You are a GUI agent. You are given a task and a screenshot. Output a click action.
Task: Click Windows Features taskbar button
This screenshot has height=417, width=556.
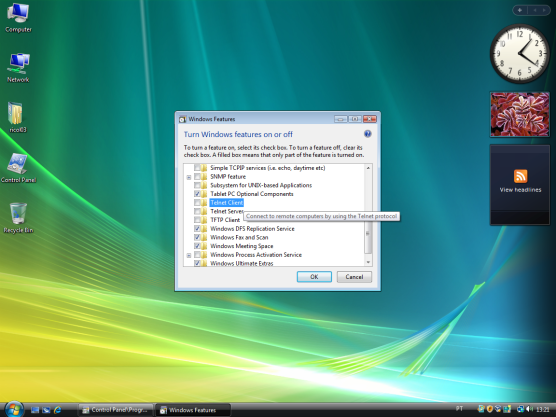(x=193, y=410)
